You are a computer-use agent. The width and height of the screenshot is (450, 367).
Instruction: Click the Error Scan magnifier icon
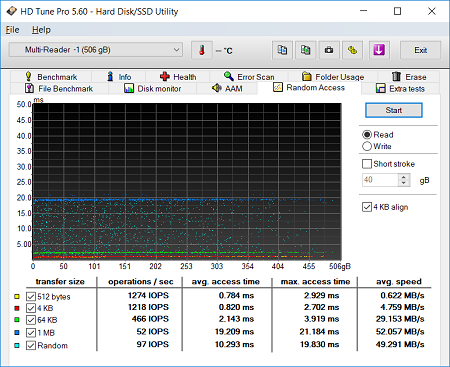229,76
